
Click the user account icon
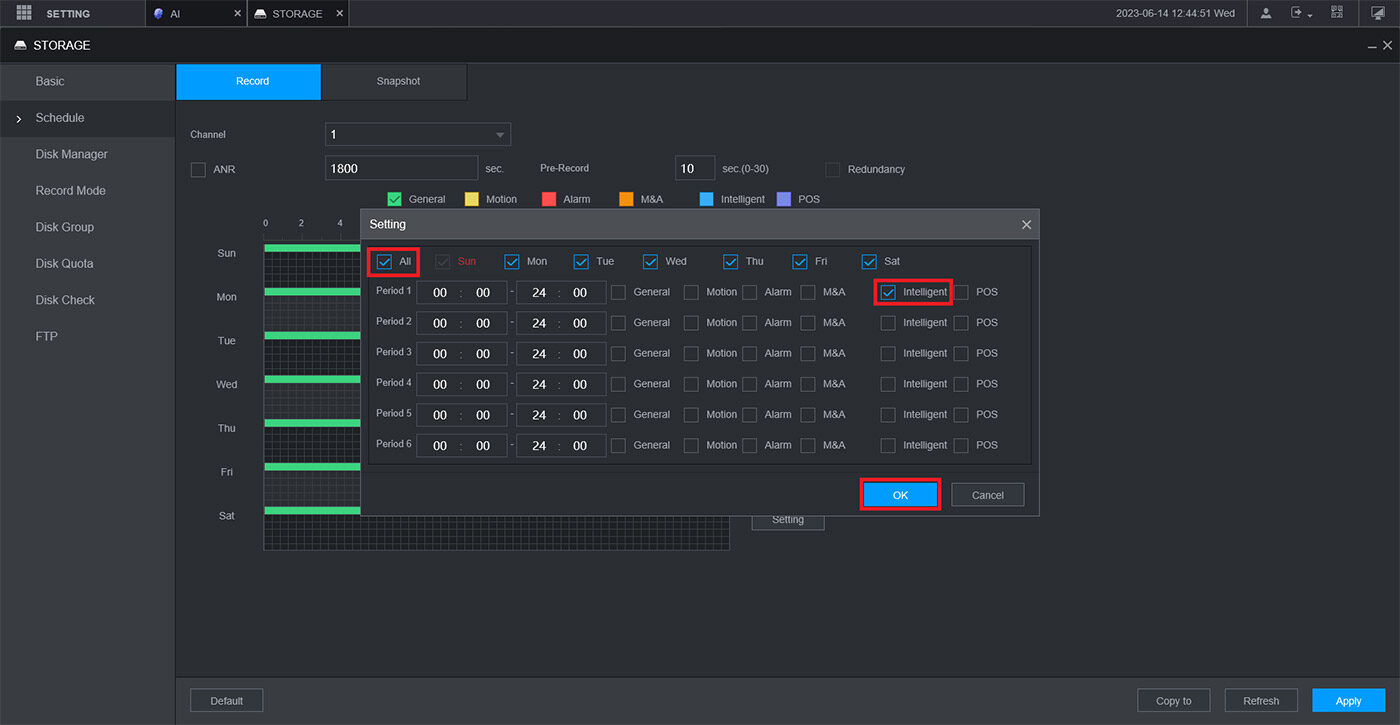pos(1266,13)
